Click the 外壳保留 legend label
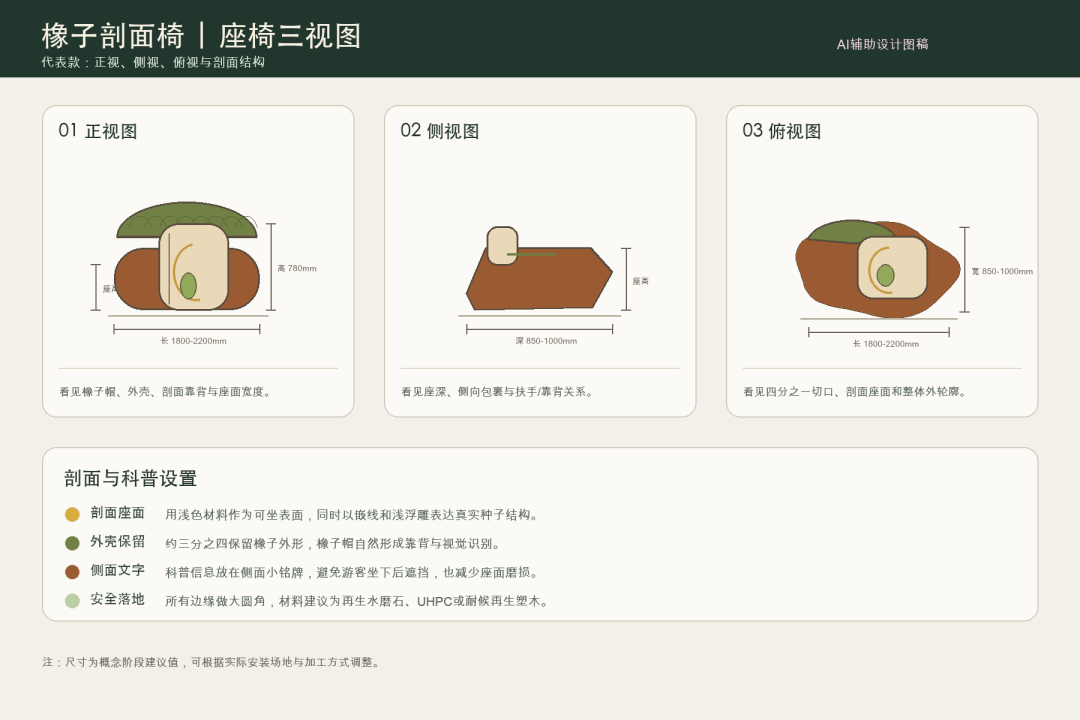The height and width of the screenshot is (720, 1080). click(x=118, y=542)
